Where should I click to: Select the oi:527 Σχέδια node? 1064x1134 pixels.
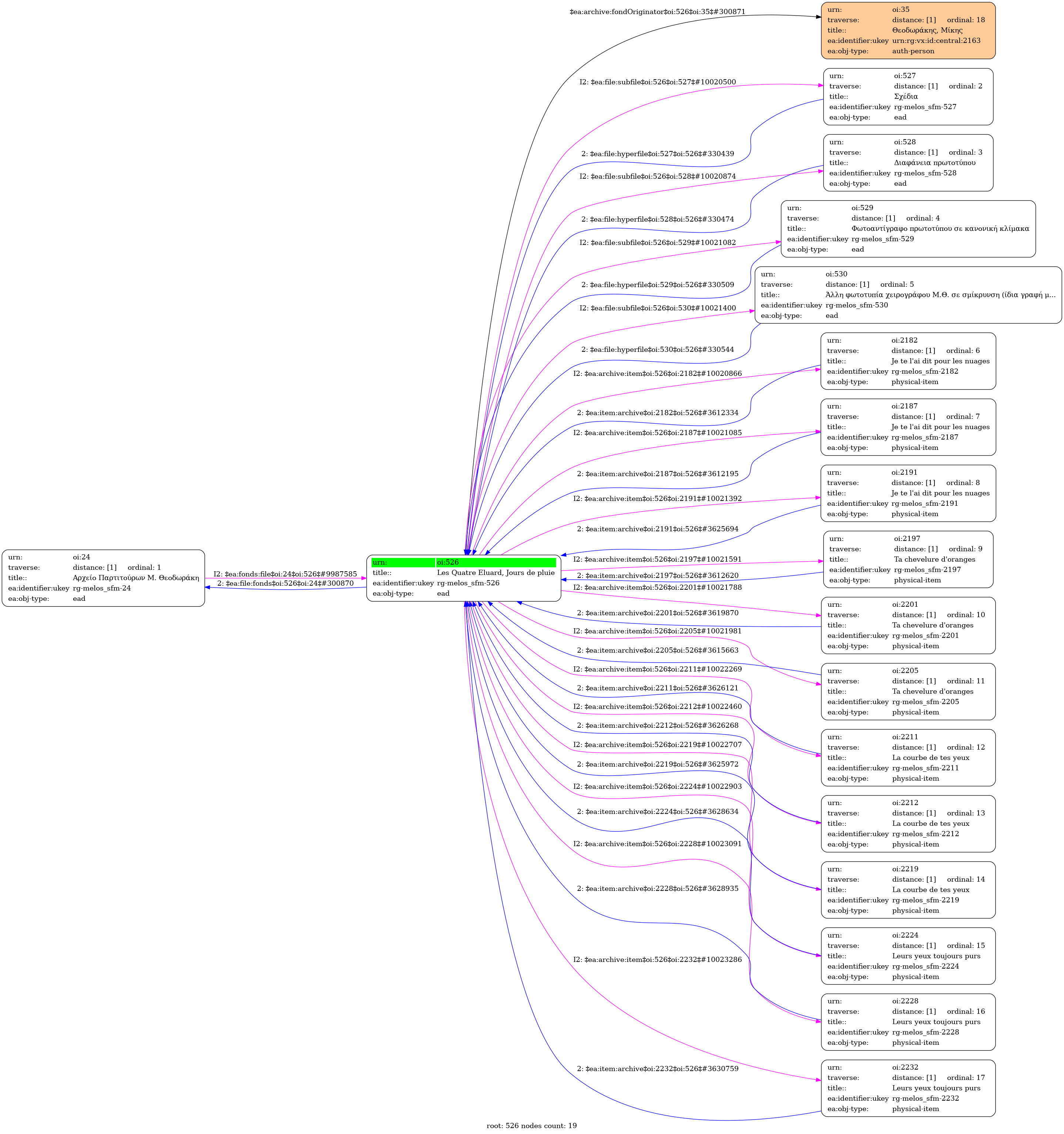click(908, 97)
